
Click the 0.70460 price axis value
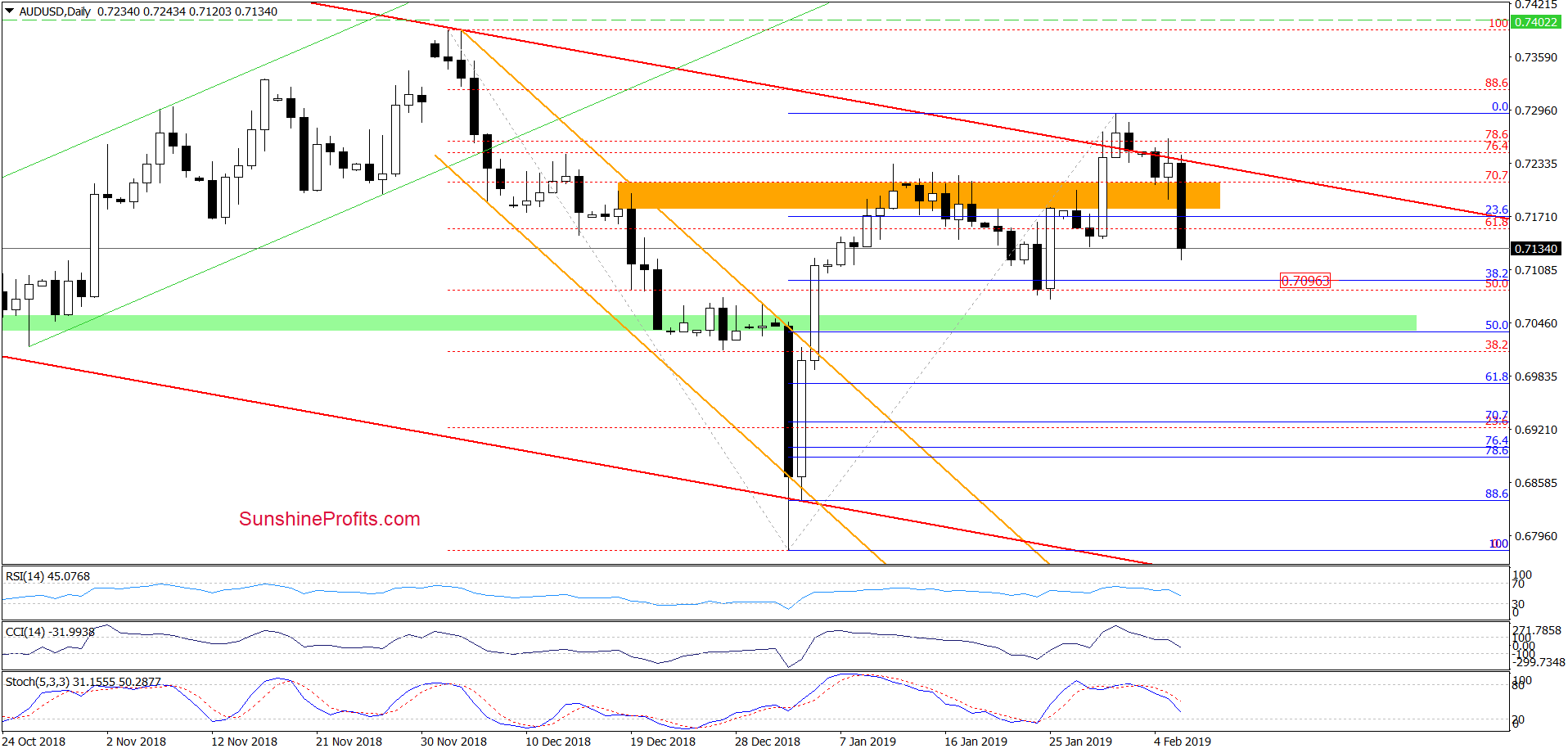click(x=1536, y=323)
